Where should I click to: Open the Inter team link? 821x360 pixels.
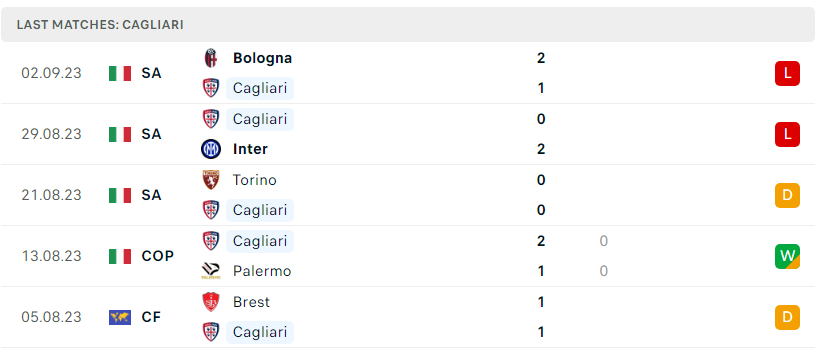click(250, 150)
